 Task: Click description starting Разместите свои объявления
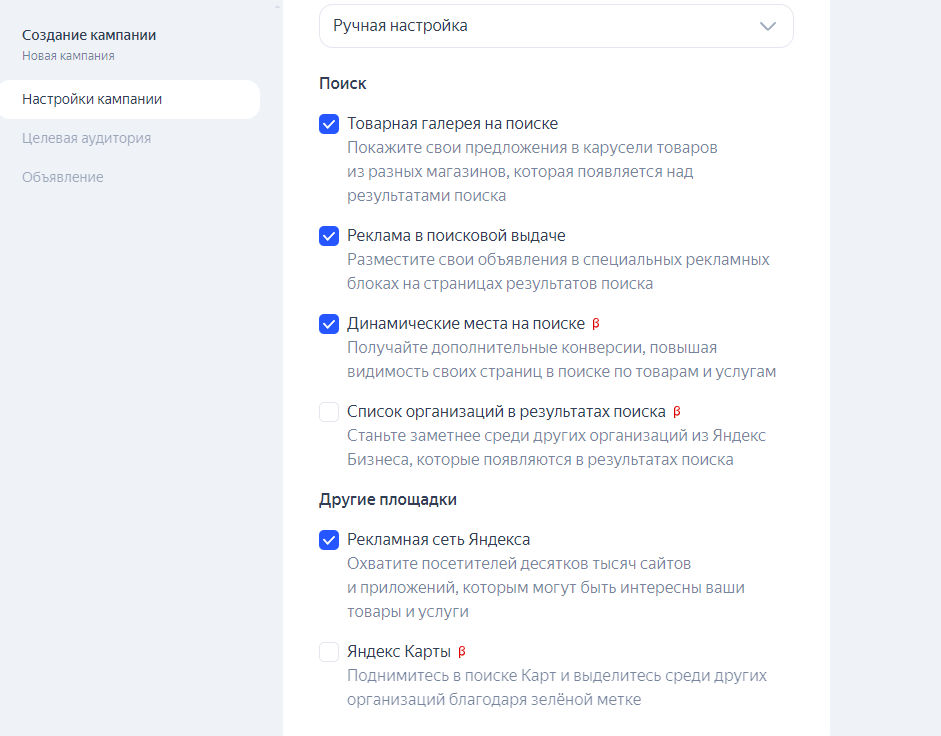pos(558,271)
